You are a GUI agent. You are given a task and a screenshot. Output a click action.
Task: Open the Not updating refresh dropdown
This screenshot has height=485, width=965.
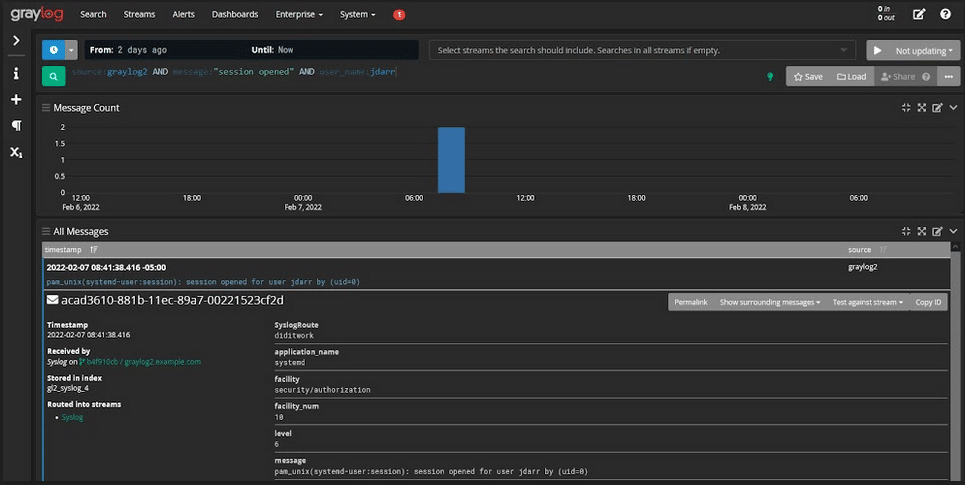(x=923, y=50)
